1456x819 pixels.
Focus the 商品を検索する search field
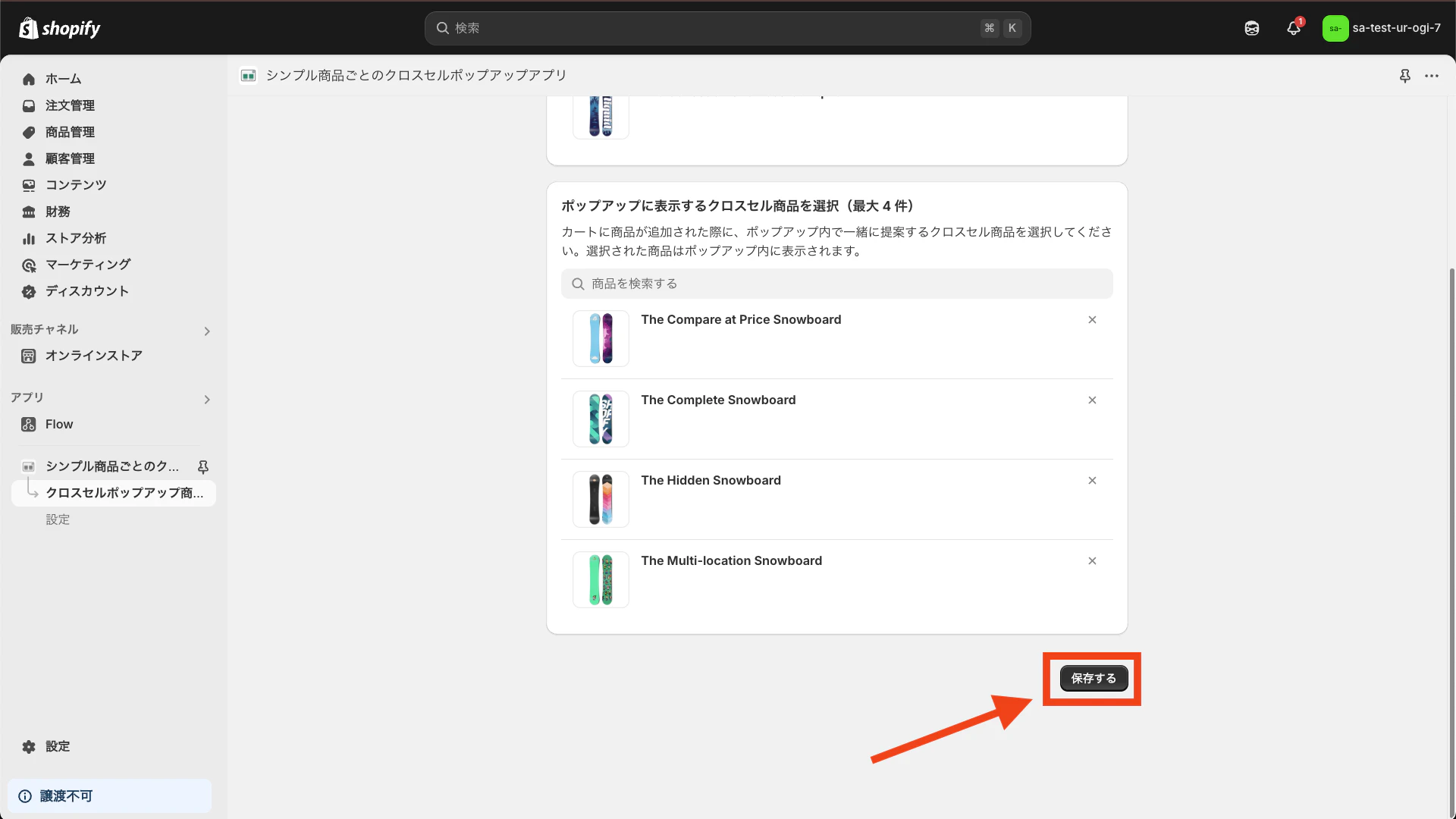click(837, 284)
